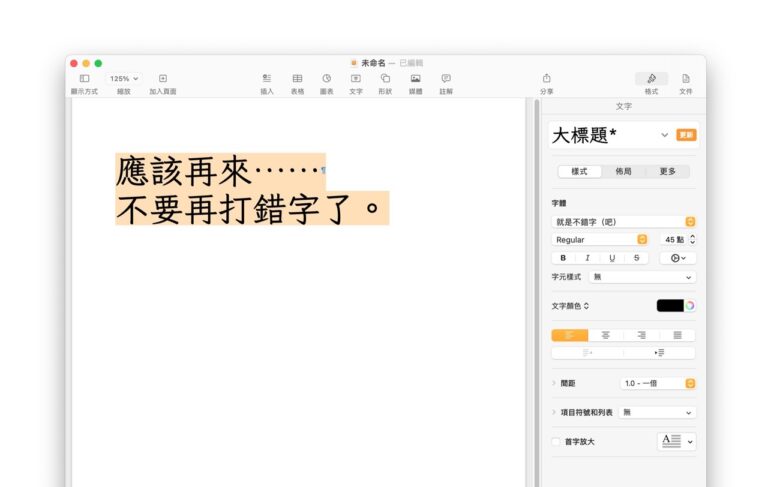
Task: Click the font size stepper arrows
Action: coord(692,240)
